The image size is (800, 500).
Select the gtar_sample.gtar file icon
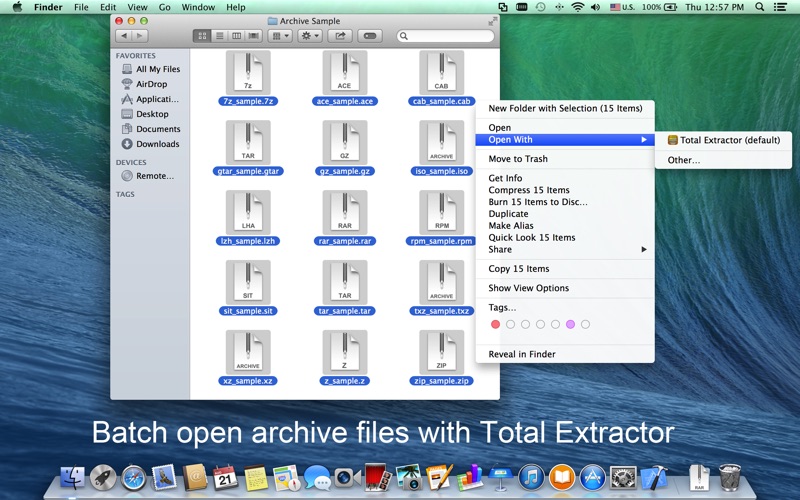(248, 142)
